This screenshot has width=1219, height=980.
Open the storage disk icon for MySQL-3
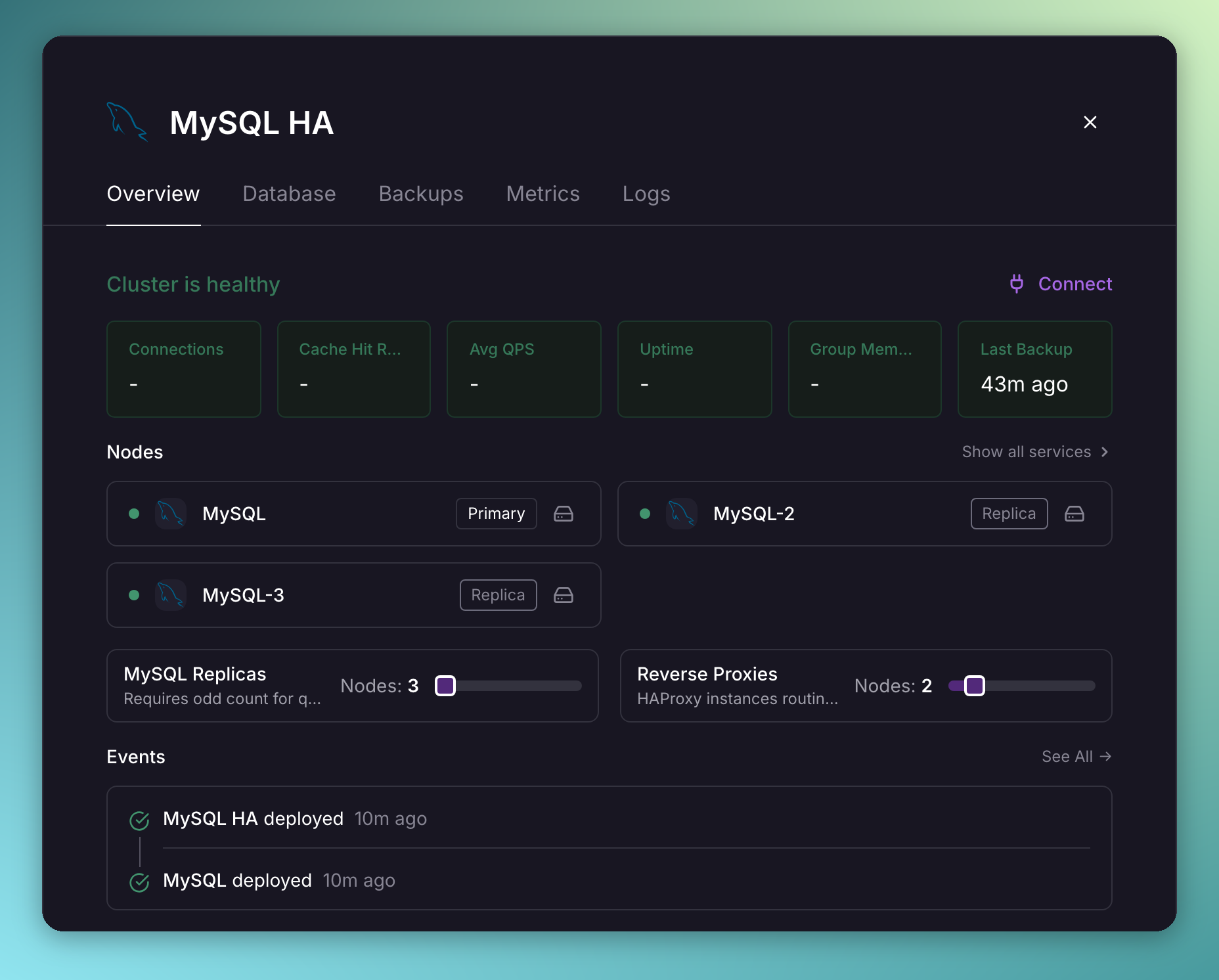point(564,595)
